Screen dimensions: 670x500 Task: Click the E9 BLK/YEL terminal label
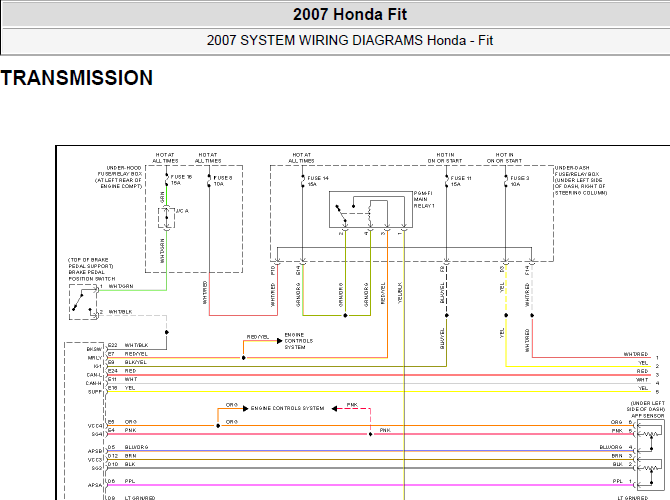pos(127,362)
